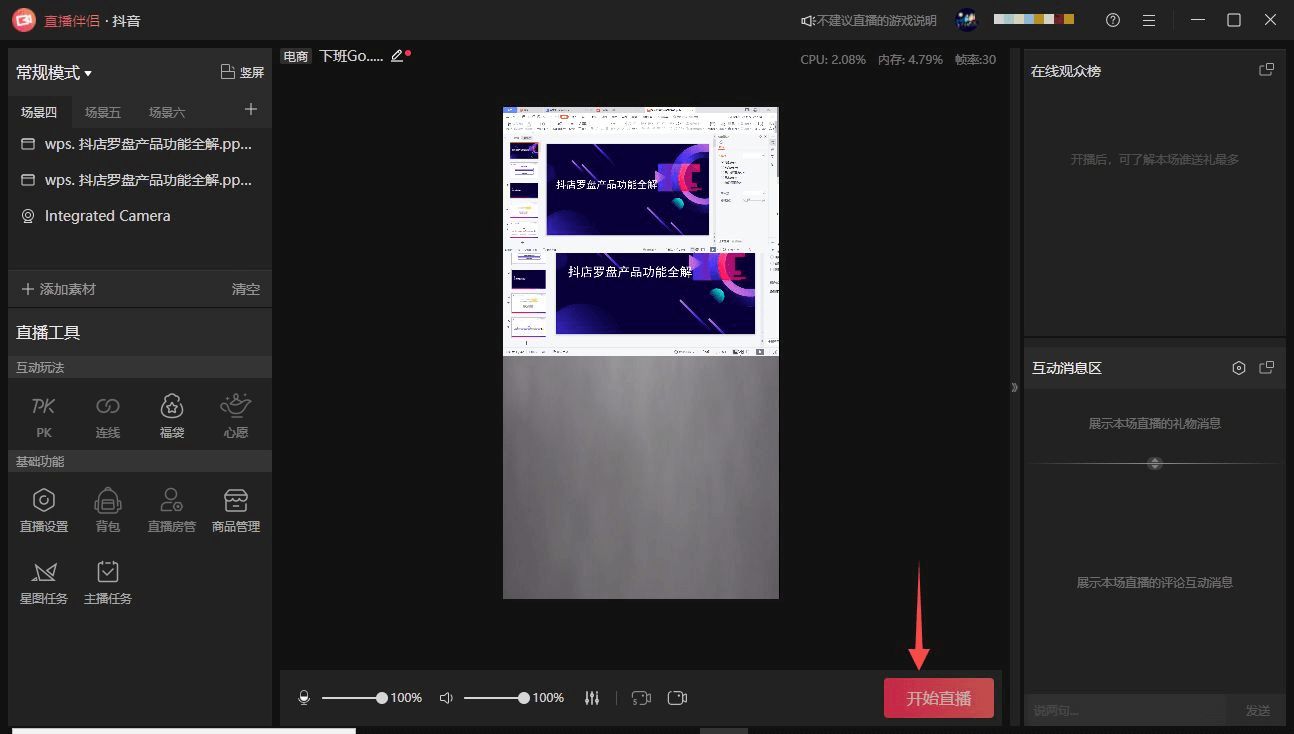
Task: Open 星图任务 tasks
Action: pyautogui.click(x=44, y=582)
